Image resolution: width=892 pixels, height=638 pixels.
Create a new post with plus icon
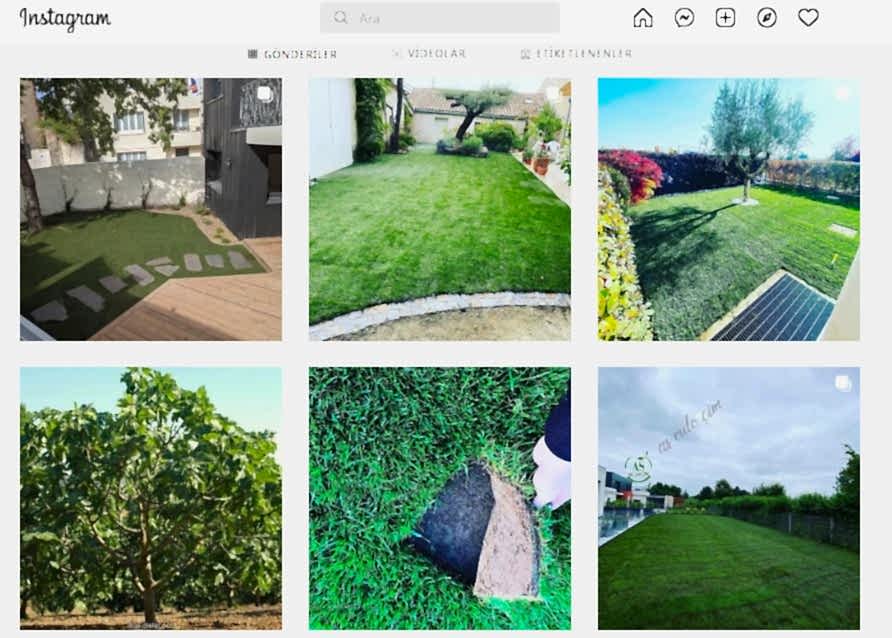tap(726, 18)
